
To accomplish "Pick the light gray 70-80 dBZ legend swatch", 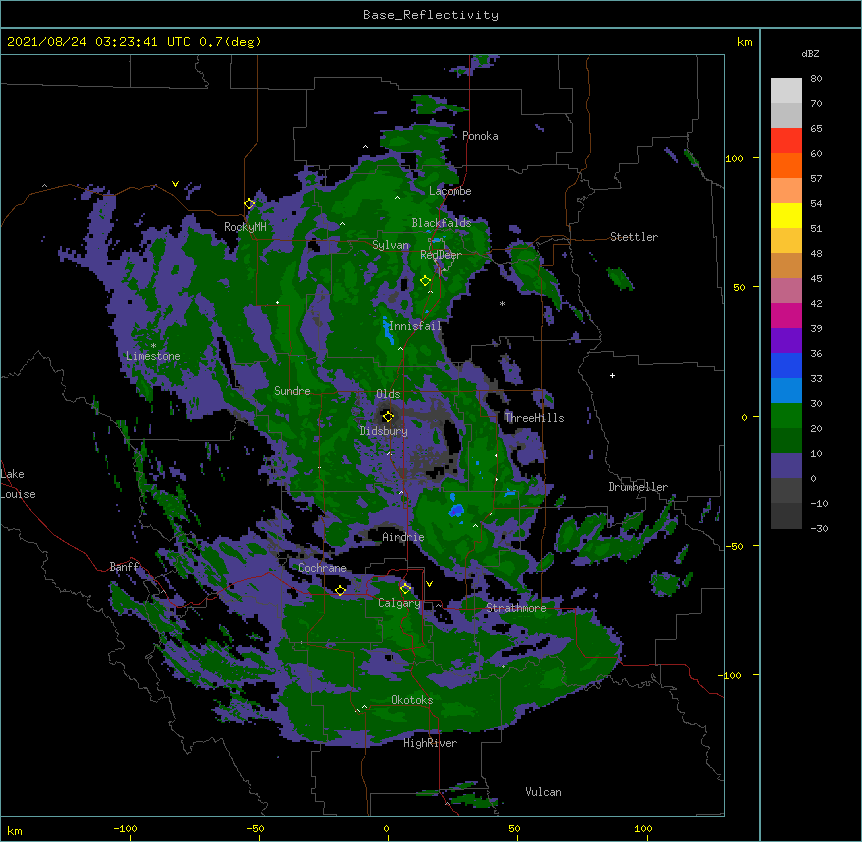I will click(x=786, y=90).
